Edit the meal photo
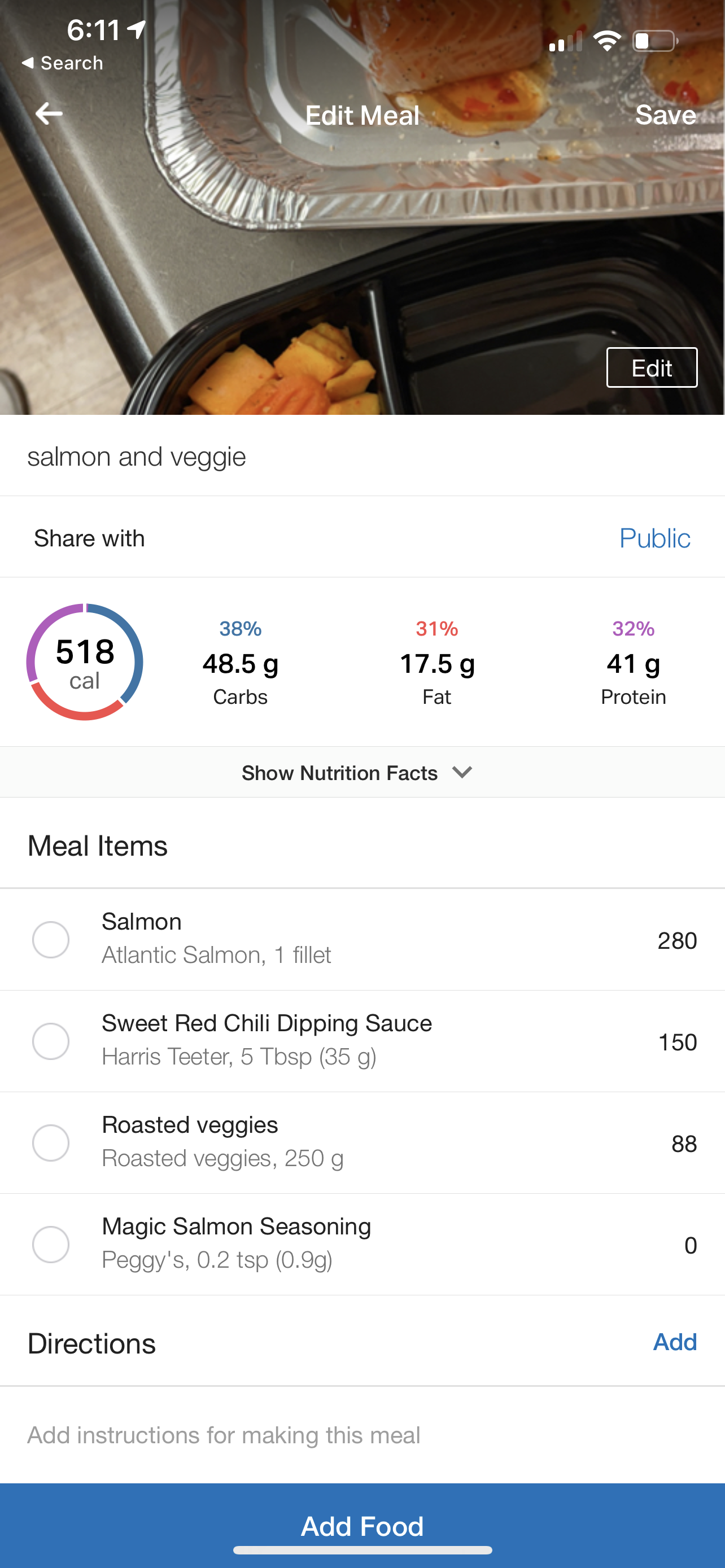725x1568 pixels. (652, 367)
